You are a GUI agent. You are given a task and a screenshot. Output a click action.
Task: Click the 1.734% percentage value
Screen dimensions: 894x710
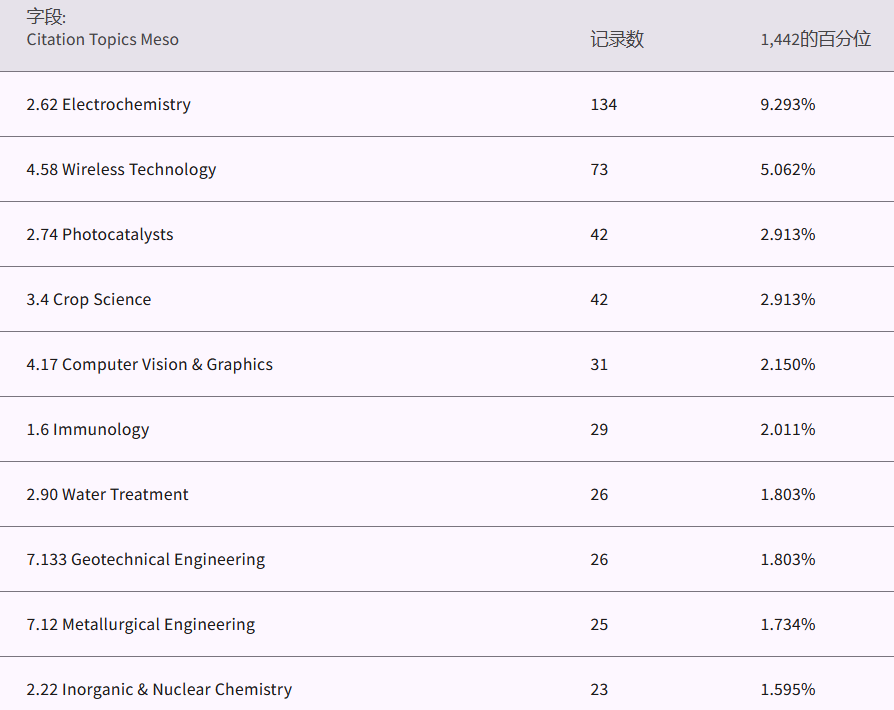click(787, 625)
